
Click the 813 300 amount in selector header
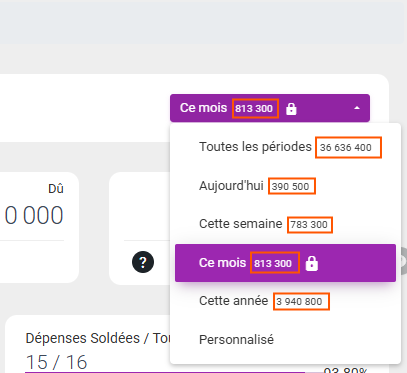[x=255, y=108]
